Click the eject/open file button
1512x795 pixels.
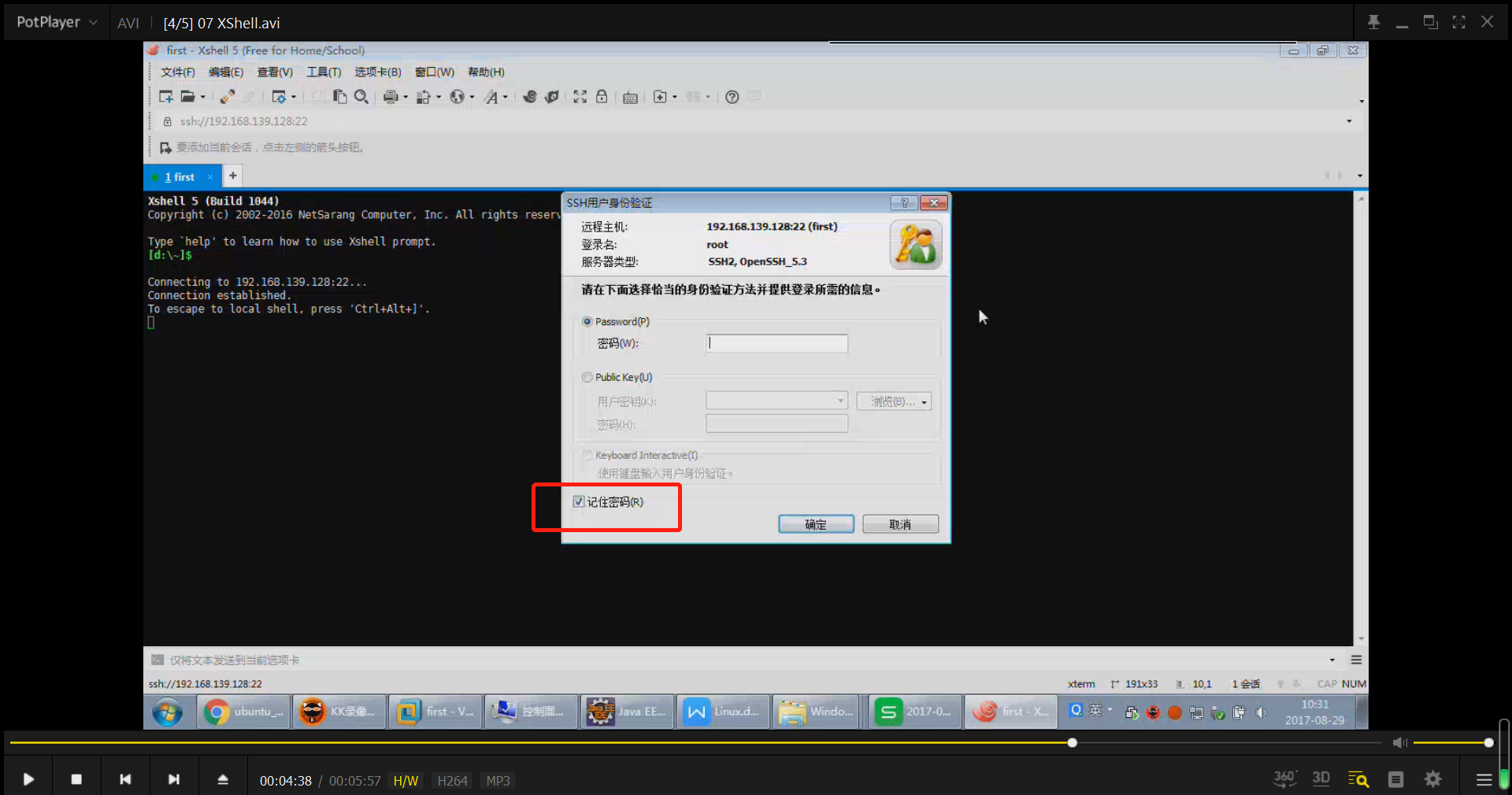pyautogui.click(x=223, y=779)
